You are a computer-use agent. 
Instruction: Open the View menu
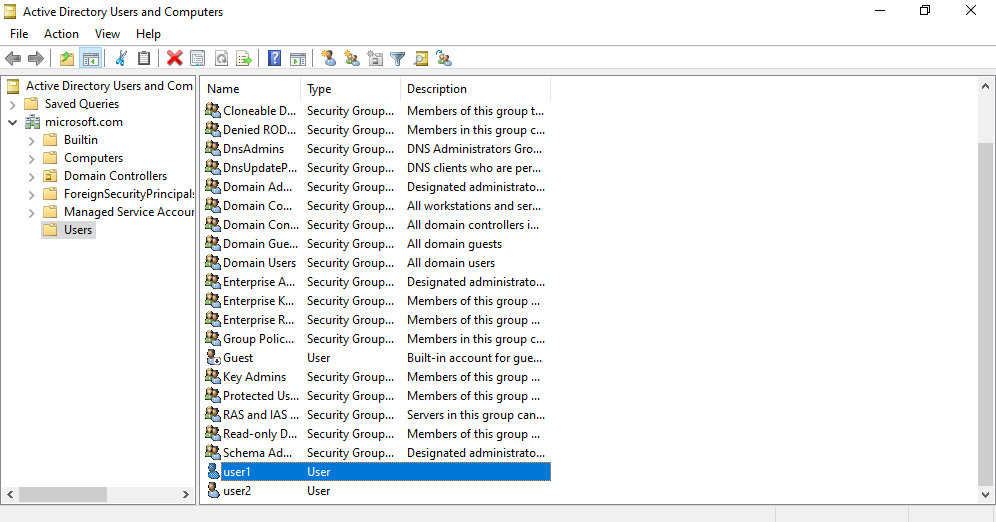[x=107, y=34]
